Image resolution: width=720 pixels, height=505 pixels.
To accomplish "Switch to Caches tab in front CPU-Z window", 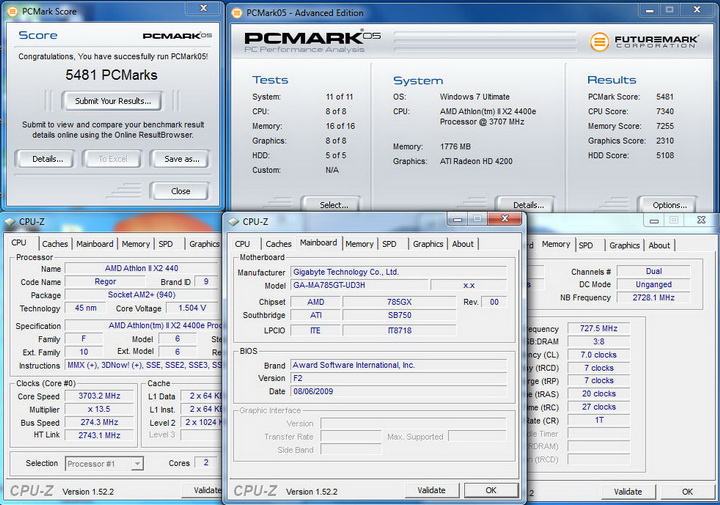I will [278, 244].
